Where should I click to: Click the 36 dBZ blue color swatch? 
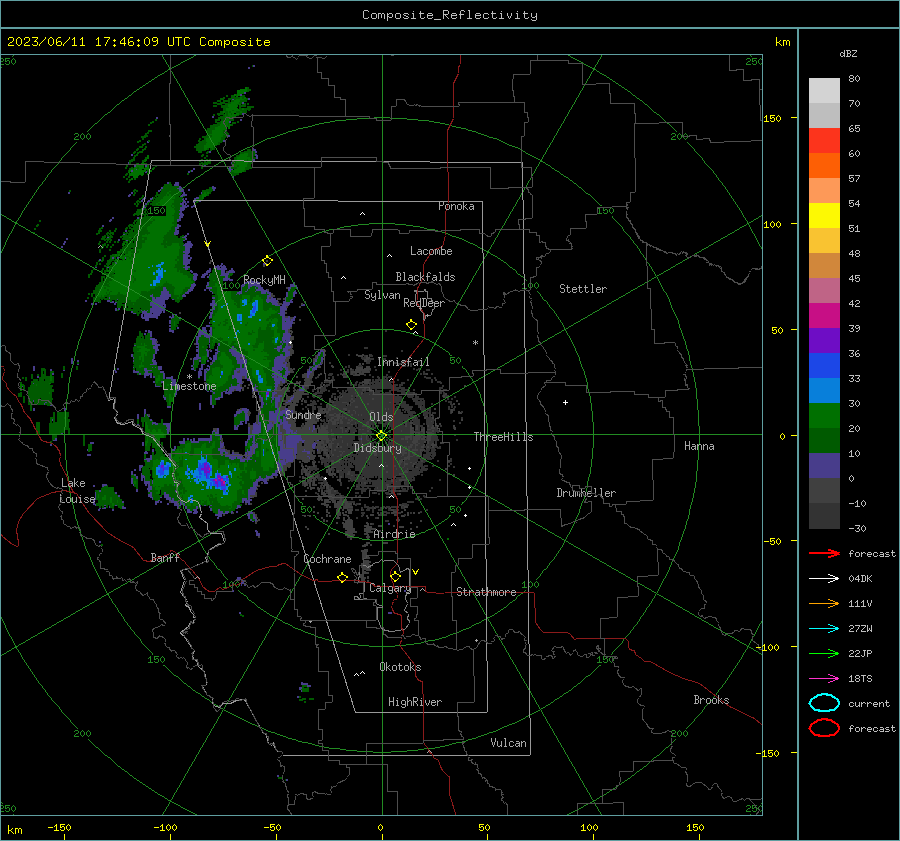tap(824, 366)
